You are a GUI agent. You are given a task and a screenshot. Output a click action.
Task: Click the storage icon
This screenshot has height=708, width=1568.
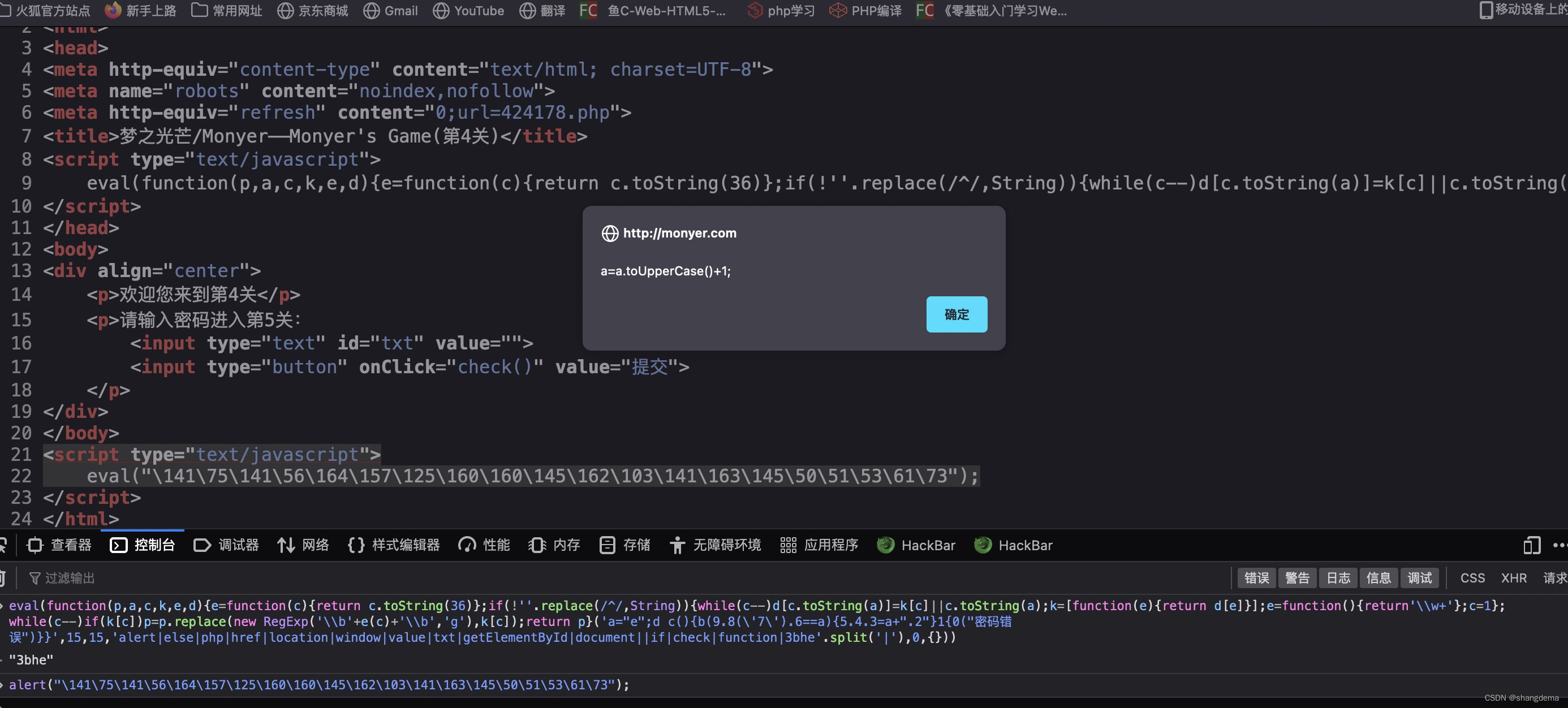pos(607,545)
